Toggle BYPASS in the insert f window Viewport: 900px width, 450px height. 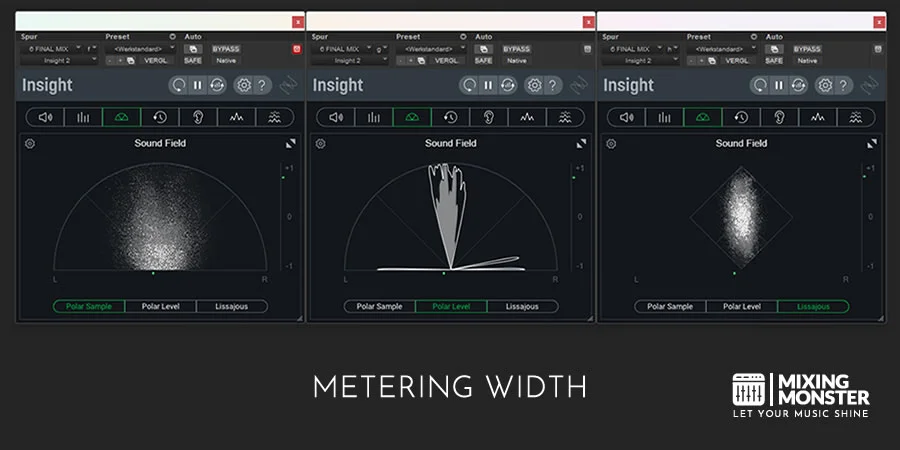(x=226, y=49)
